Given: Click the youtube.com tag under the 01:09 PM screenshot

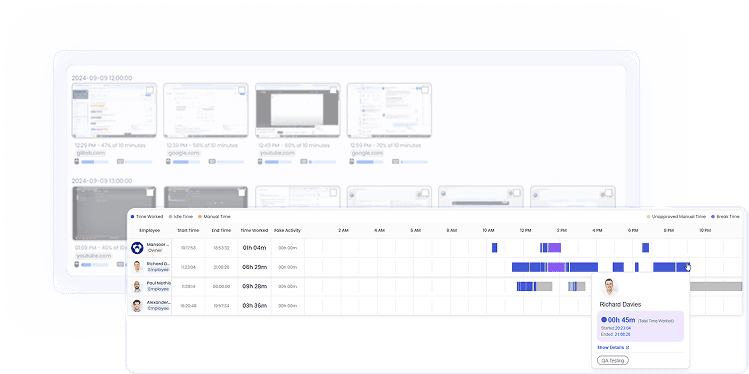Looking at the screenshot, I should (93, 256).
